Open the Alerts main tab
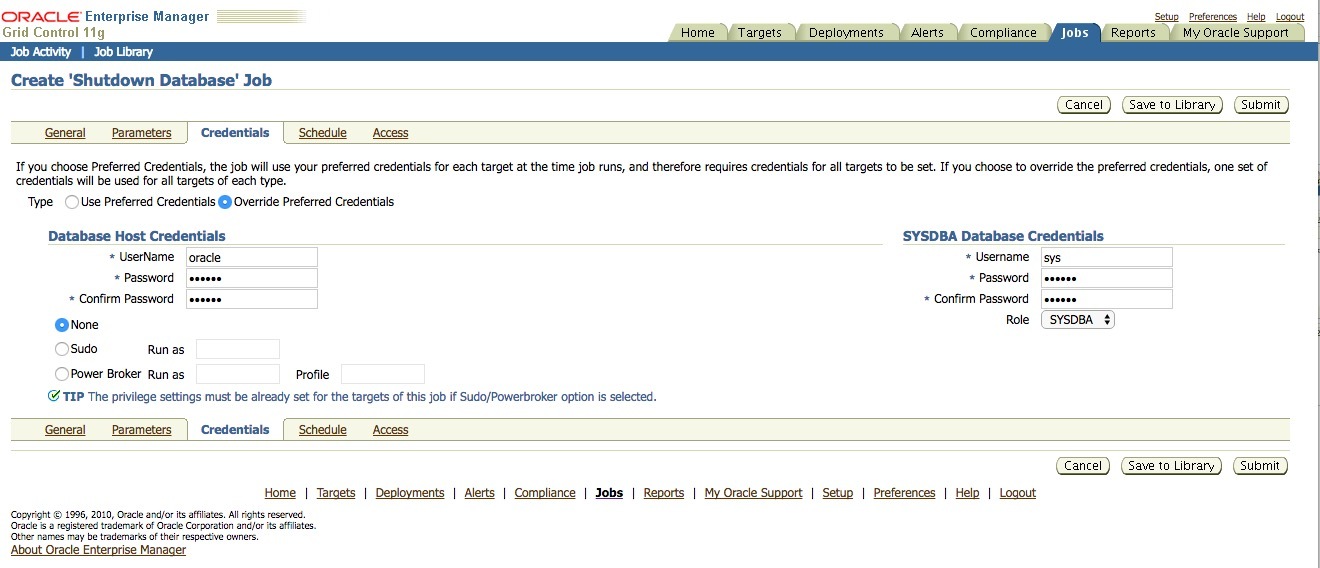This screenshot has height=568, width=1320. tap(928, 33)
